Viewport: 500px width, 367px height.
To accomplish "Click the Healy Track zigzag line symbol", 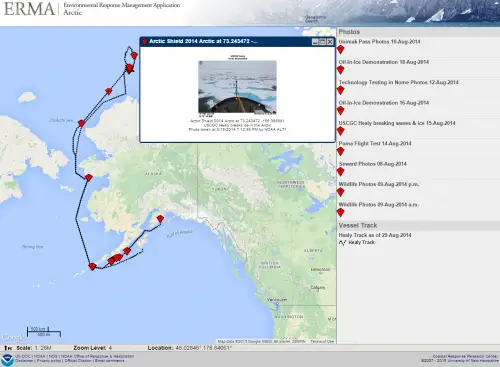I will (342, 243).
